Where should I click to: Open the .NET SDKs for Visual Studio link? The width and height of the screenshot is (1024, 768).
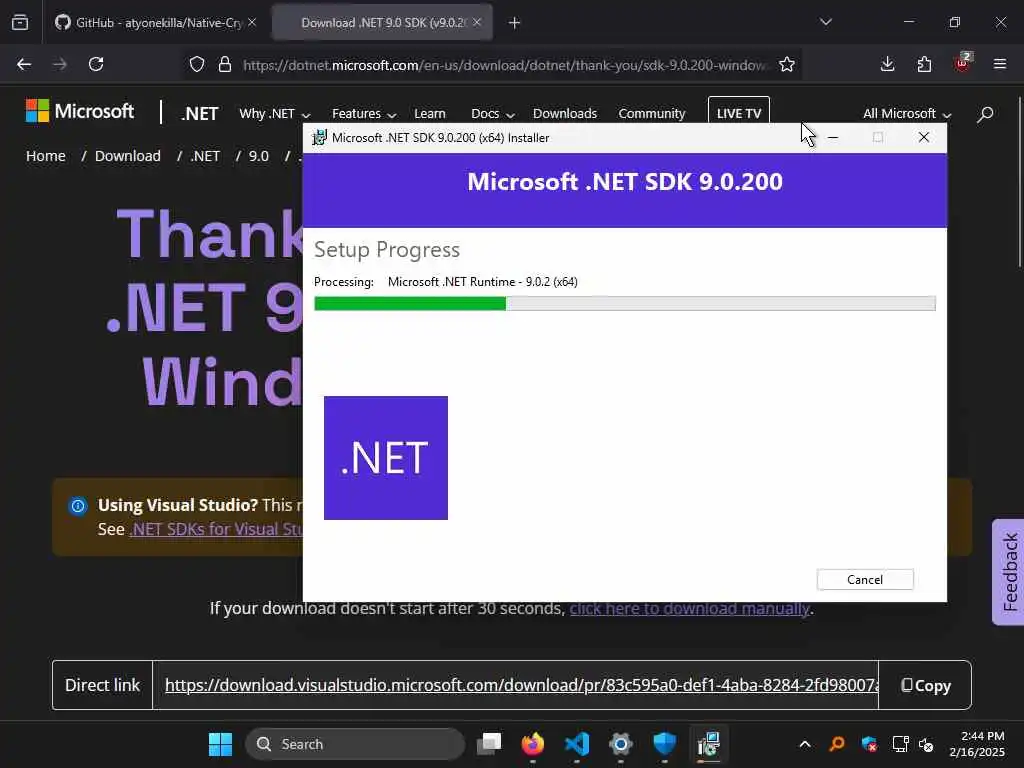coord(216,529)
